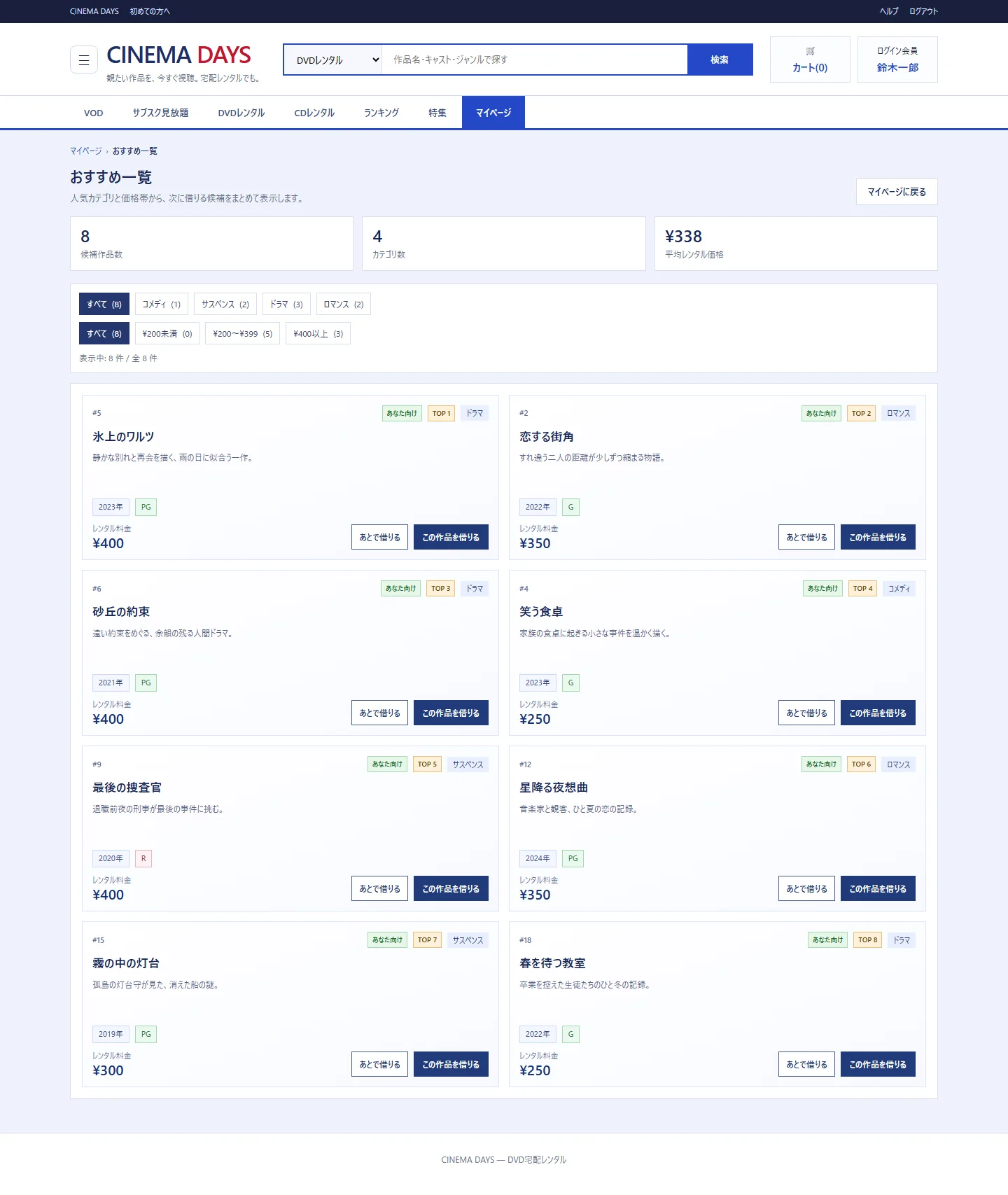The image size is (1008, 1195).
Task: Filter by ロマンス (2) category
Action: point(344,304)
